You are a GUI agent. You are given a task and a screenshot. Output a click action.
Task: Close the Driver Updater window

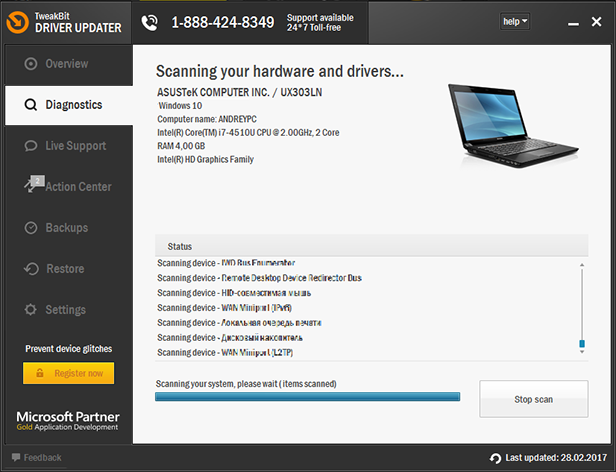tap(596, 22)
